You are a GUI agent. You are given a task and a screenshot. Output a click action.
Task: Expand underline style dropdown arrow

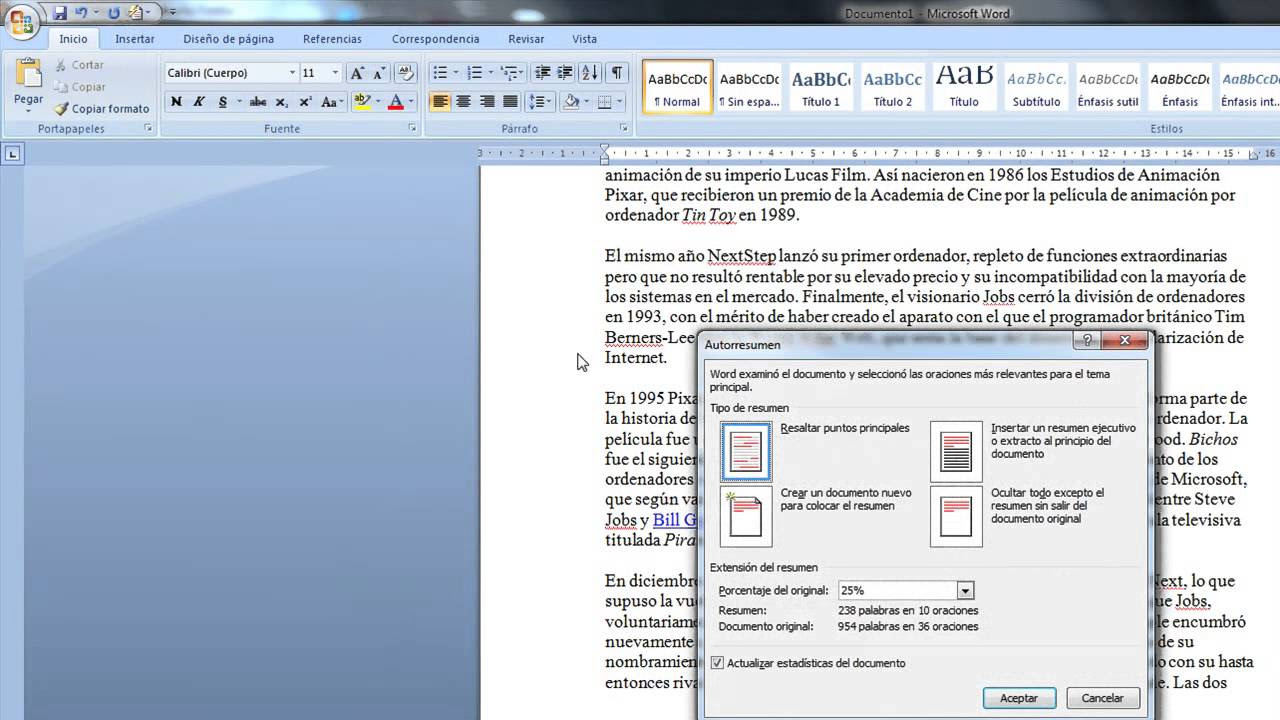238,101
